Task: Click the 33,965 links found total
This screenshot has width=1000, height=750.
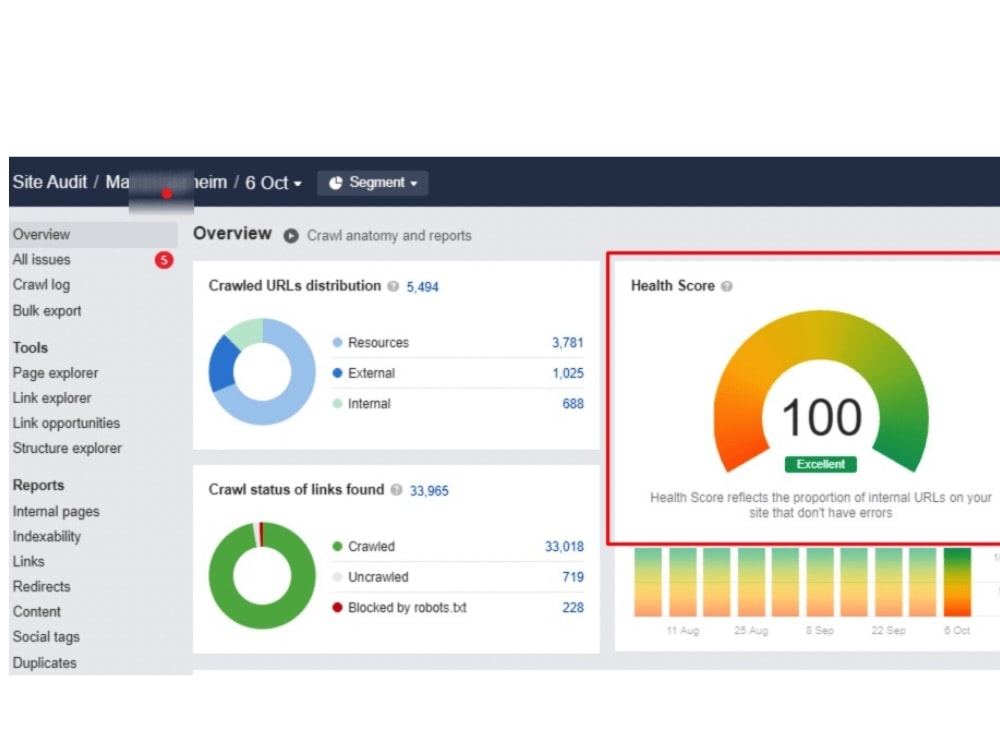Action: tap(429, 490)
